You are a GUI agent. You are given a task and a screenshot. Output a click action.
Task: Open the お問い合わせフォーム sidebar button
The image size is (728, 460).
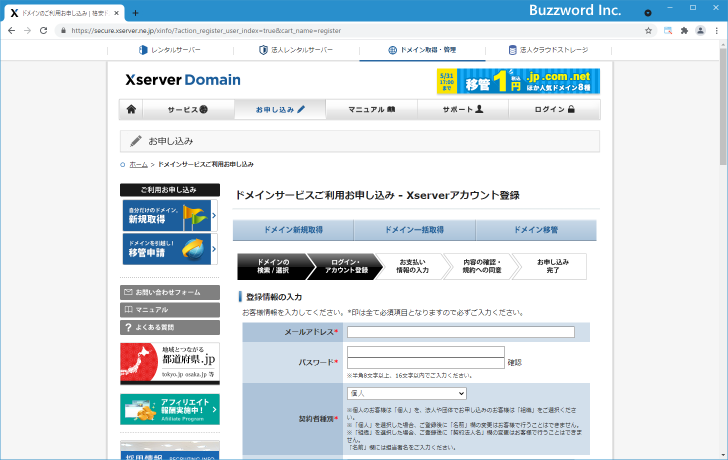click(170, 292)
